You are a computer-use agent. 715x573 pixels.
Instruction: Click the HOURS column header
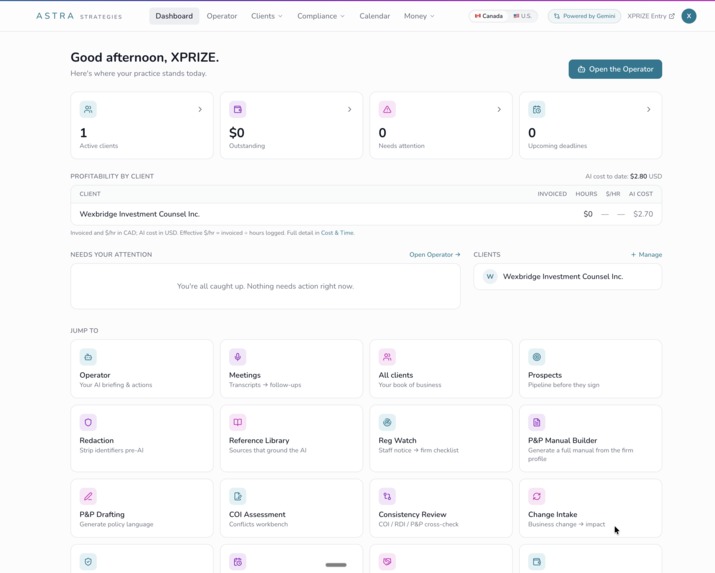(586, 194)
